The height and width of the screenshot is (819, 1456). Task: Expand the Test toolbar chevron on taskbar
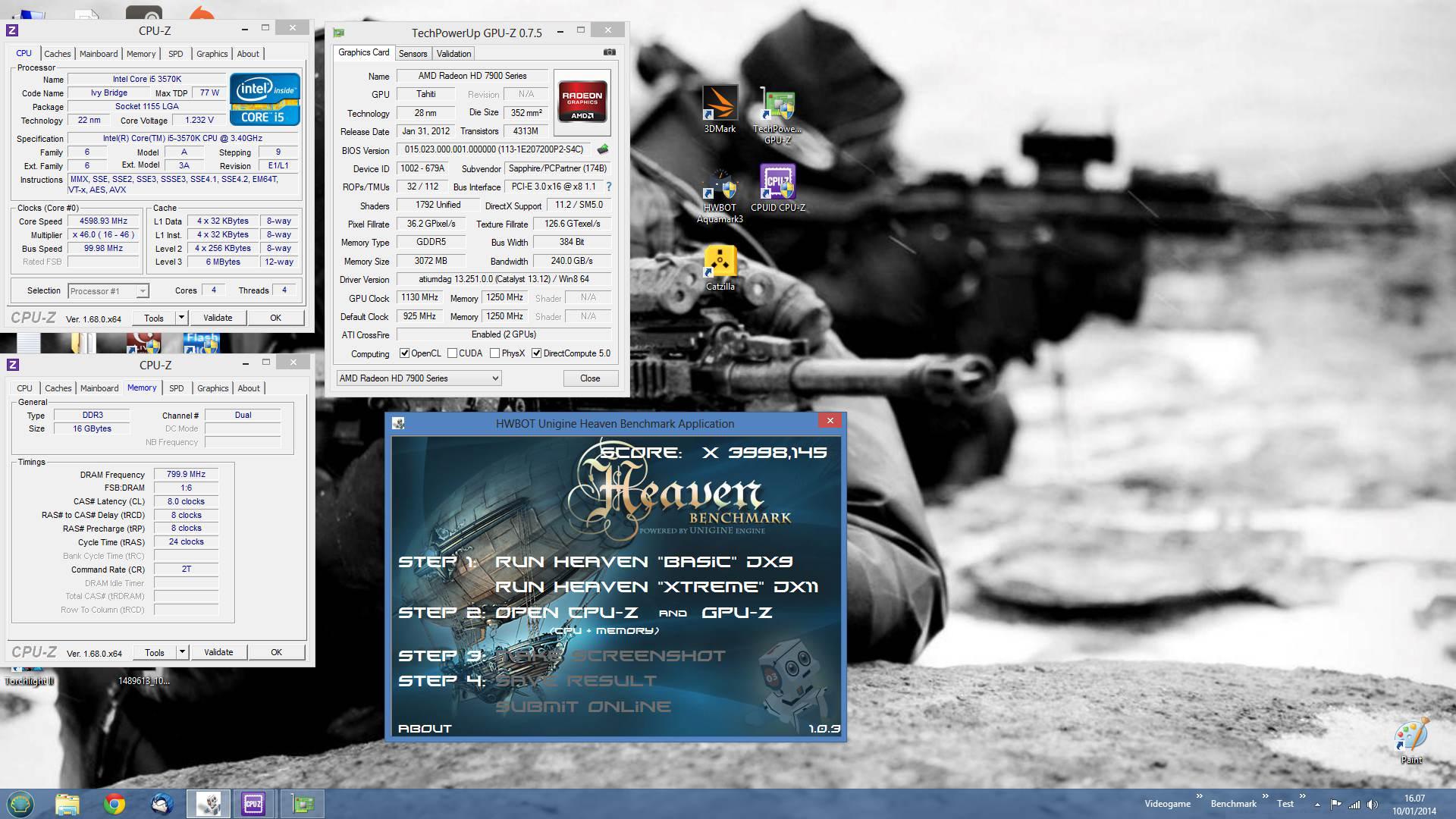pos(1302,796)
